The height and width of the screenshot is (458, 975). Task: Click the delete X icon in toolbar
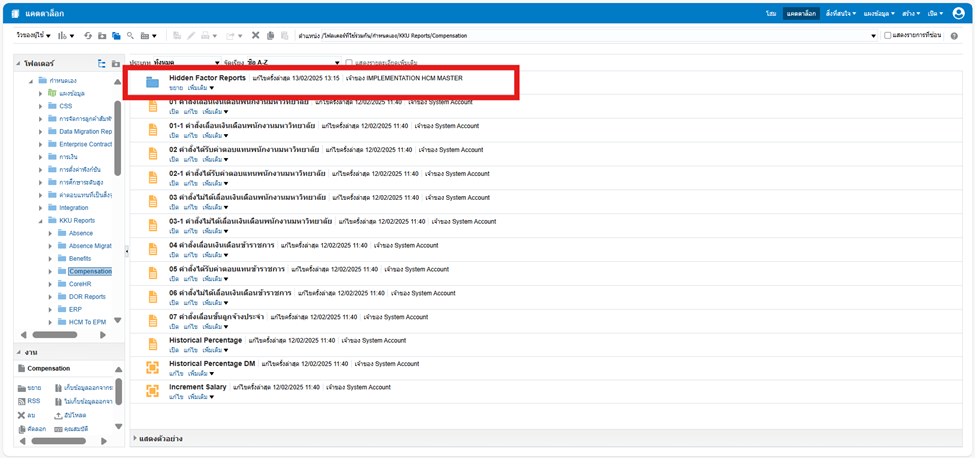click(x=256, y=36)
